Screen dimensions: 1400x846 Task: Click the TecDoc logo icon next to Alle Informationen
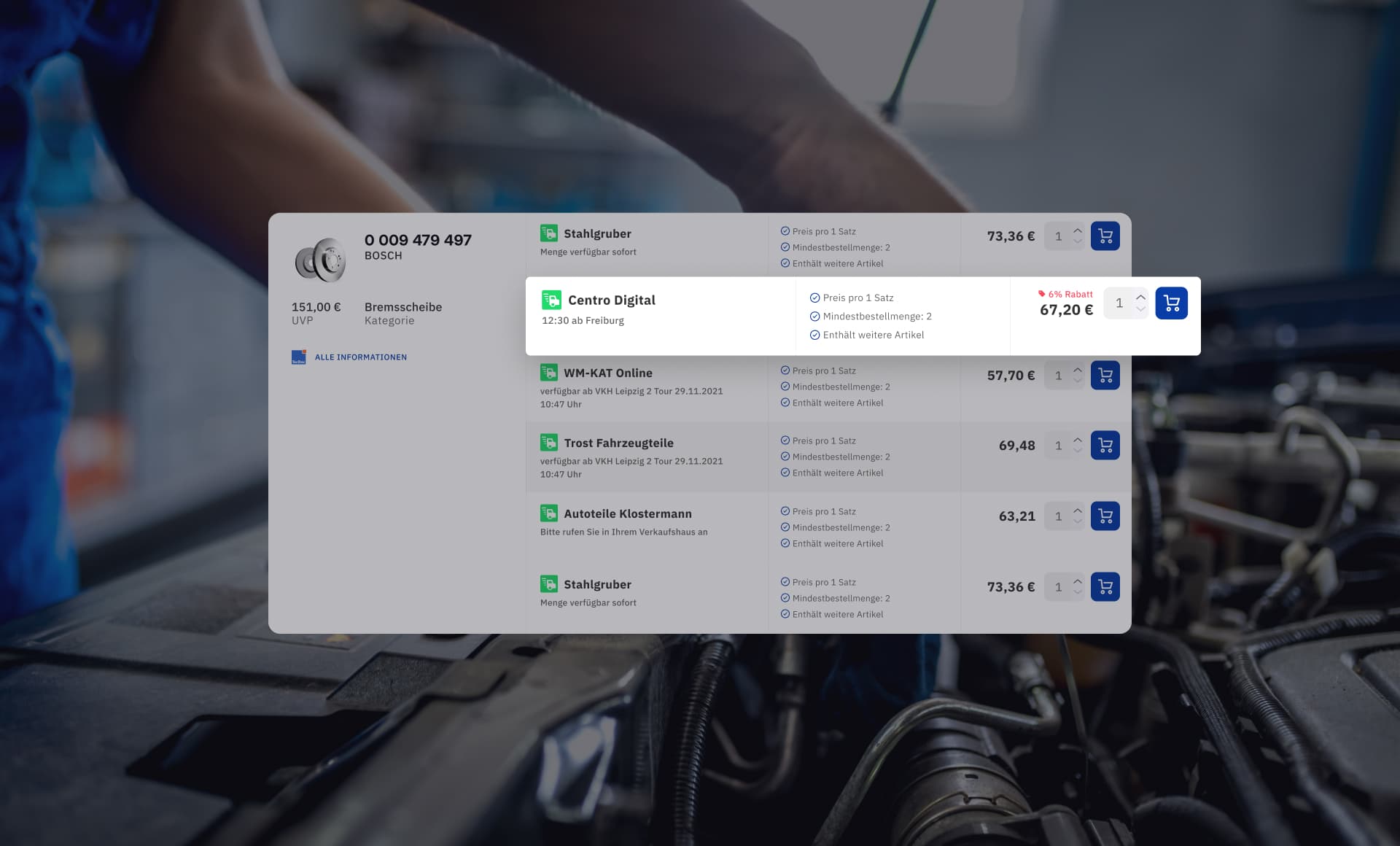(x=299, y=357)
